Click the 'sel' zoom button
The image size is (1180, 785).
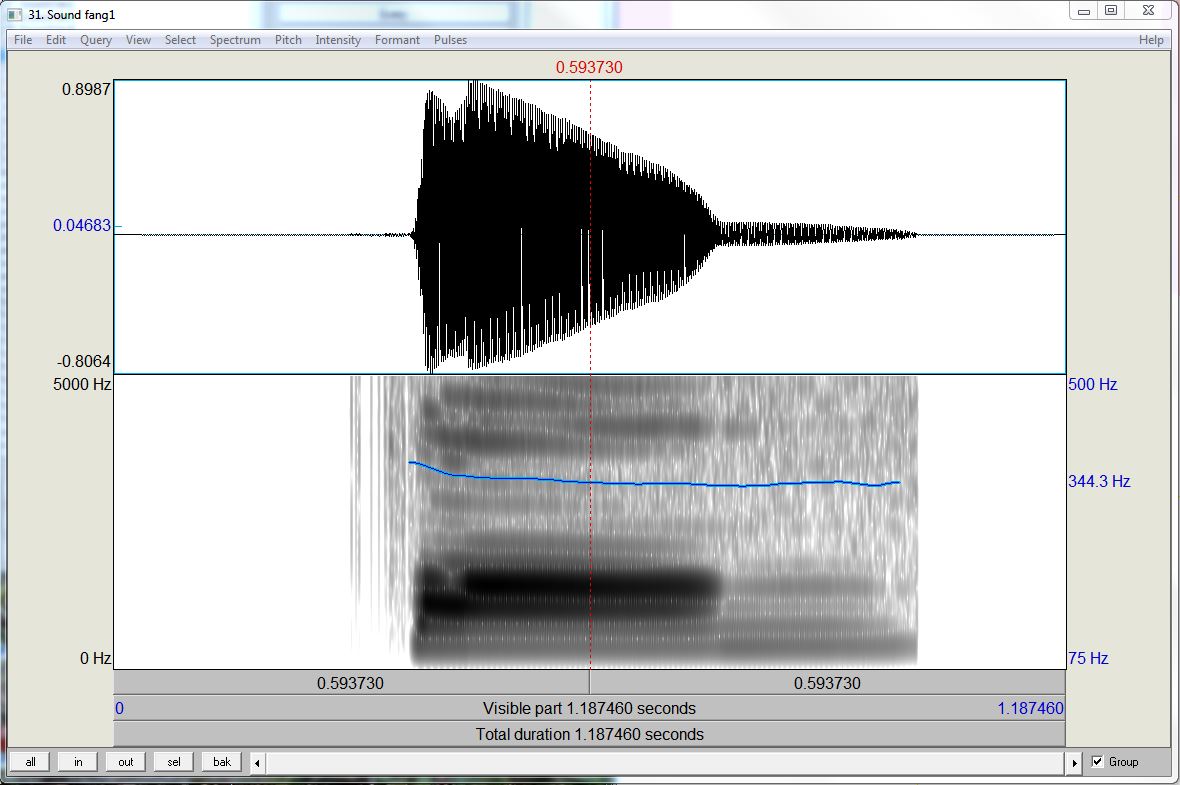click(x=174, y=762)
